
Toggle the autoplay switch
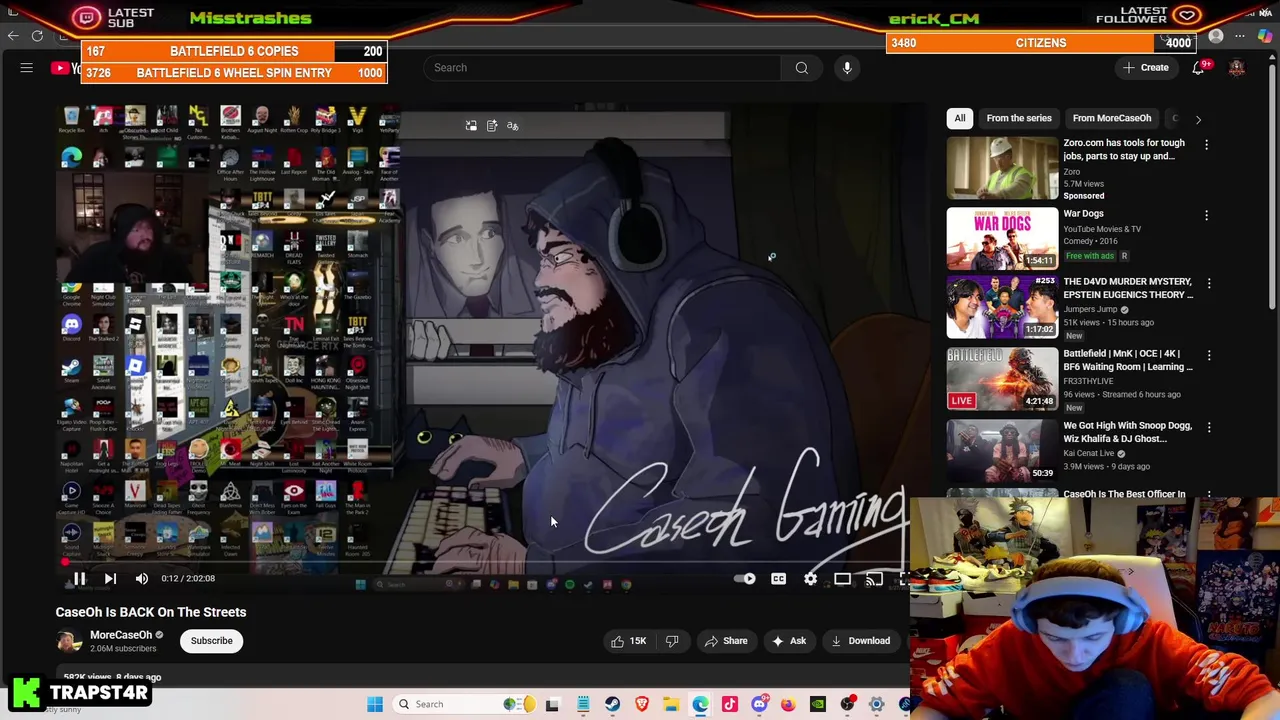click(745, 578)
